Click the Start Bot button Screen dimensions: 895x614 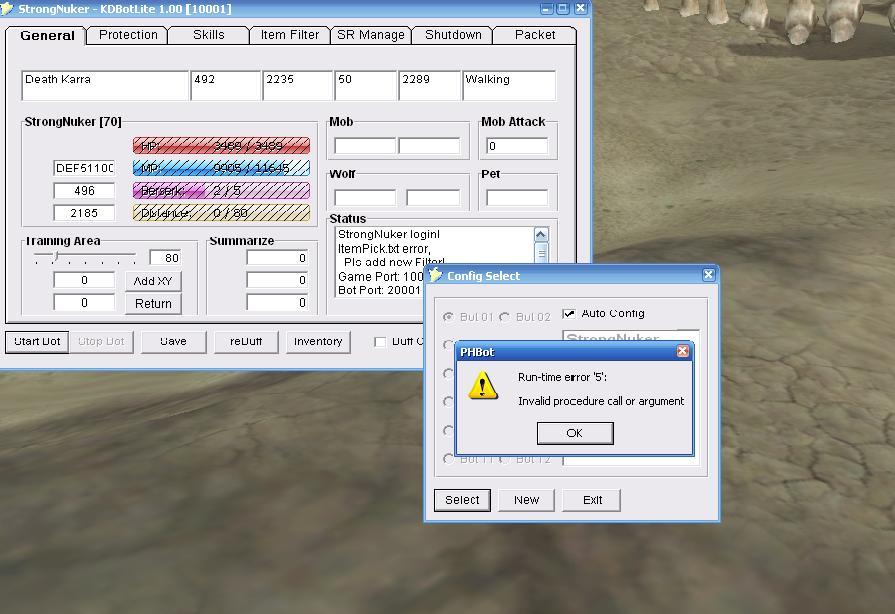click(x=37, y=342)
